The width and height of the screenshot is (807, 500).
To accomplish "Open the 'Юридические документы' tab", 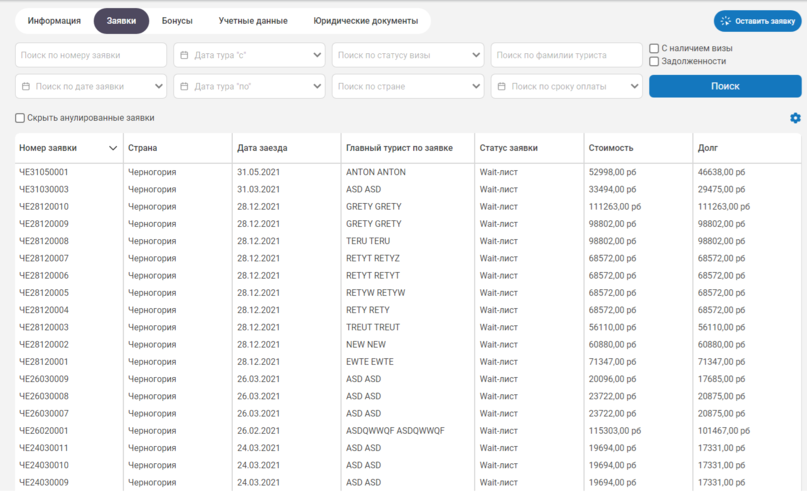I will click(x=365, y=21).
